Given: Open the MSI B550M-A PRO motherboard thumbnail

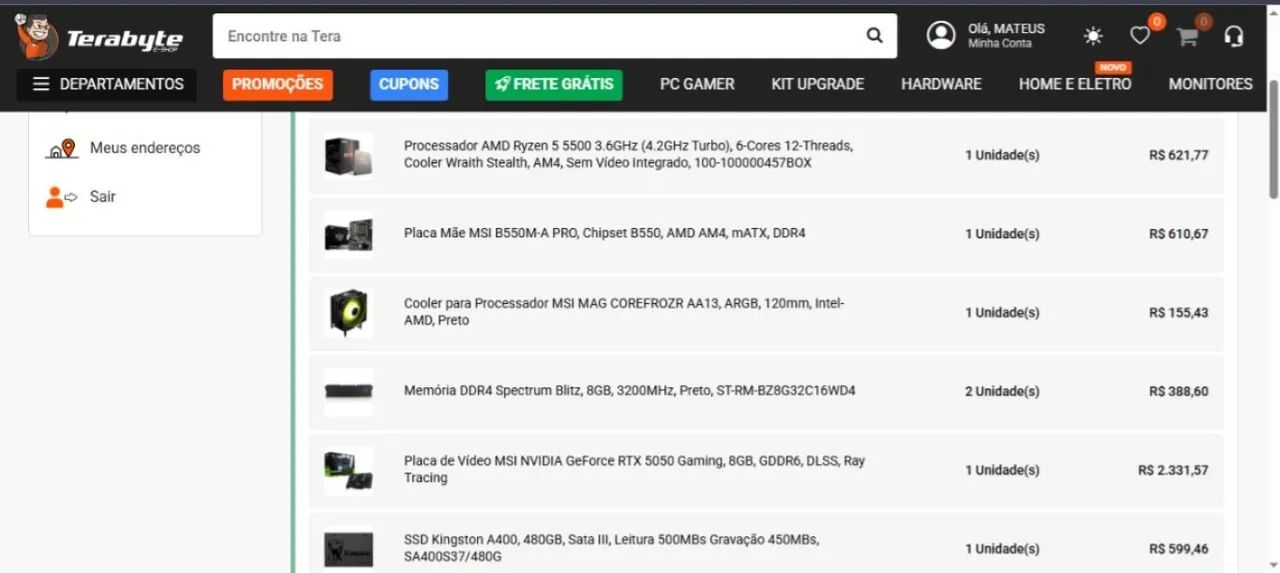Looking at the screenshot, I should 348,234.
